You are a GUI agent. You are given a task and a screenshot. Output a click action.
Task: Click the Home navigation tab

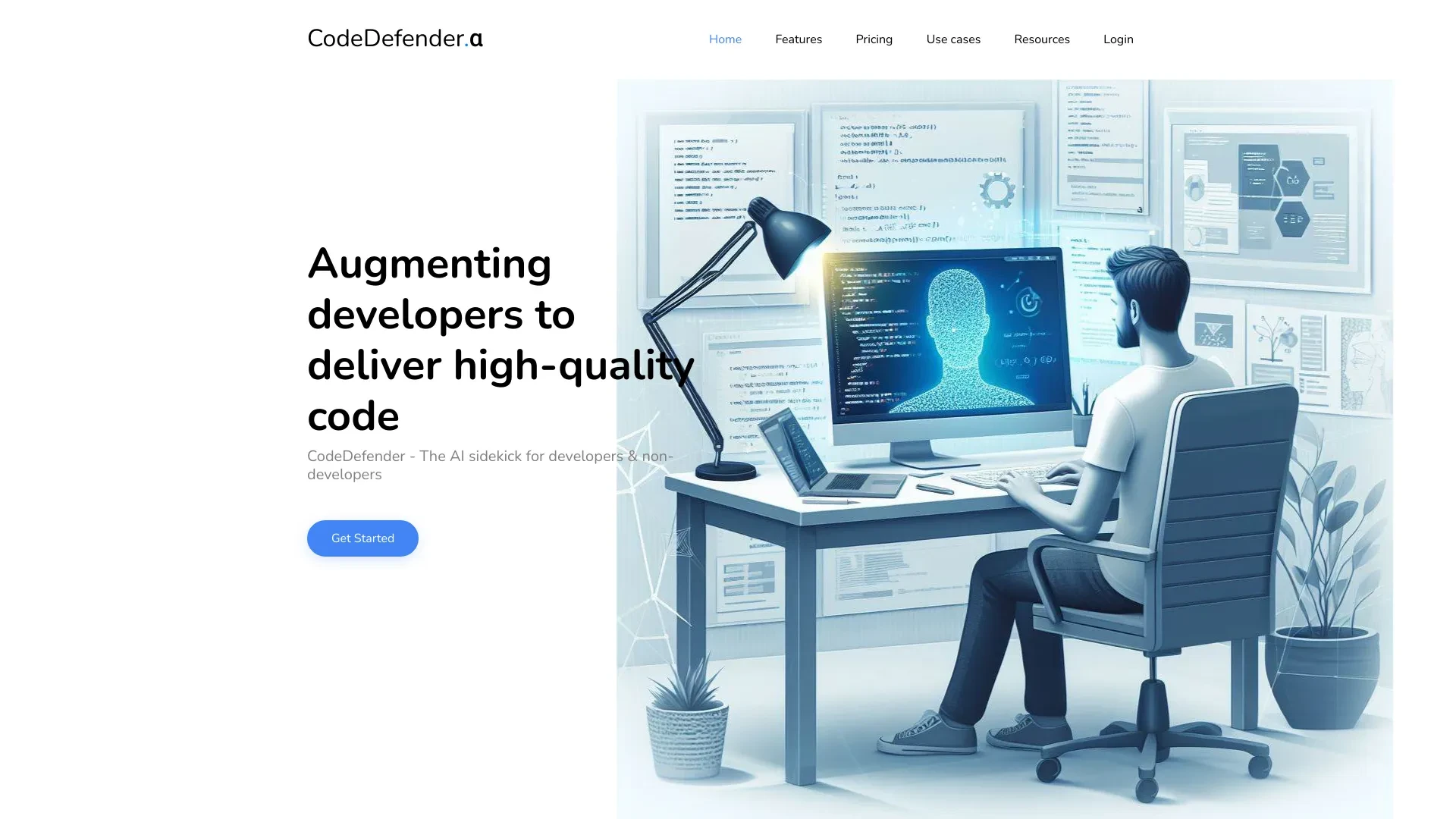tap(724, 39)
